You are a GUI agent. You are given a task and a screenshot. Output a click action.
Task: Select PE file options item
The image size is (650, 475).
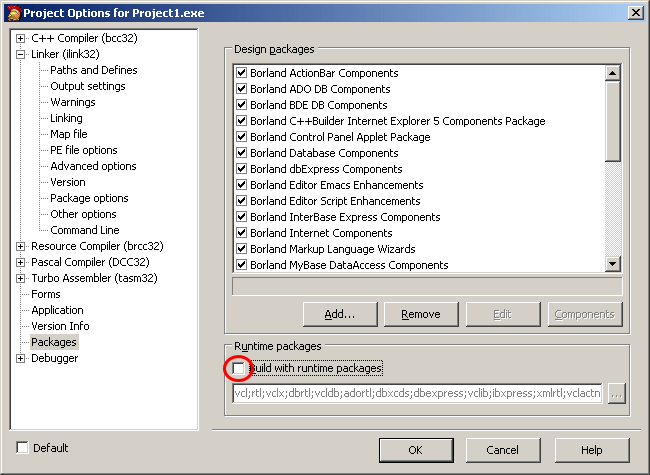click(84, 150)
